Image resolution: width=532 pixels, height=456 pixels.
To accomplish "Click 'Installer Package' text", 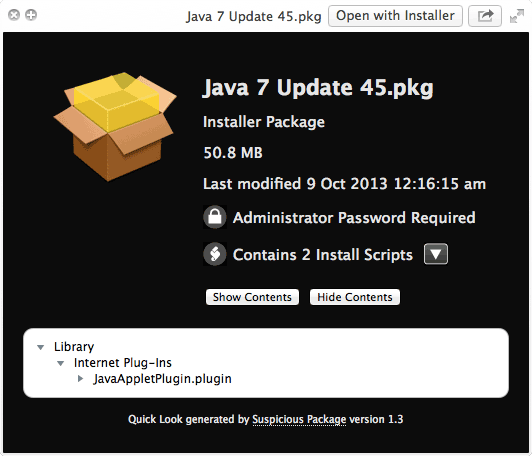I will coord(264,122).
